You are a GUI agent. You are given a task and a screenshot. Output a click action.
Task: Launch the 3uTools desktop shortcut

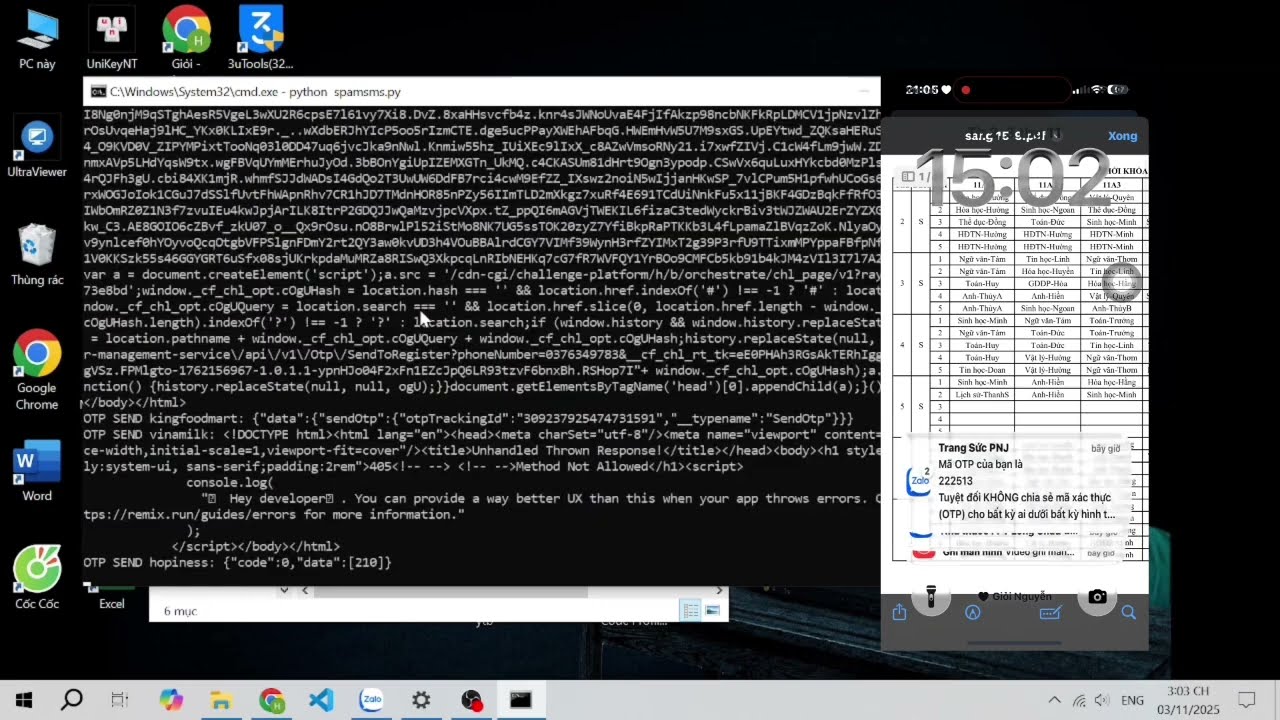pos(261,38)
